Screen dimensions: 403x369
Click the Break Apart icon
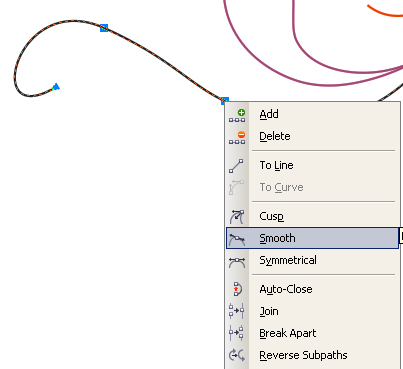(236, 333)
